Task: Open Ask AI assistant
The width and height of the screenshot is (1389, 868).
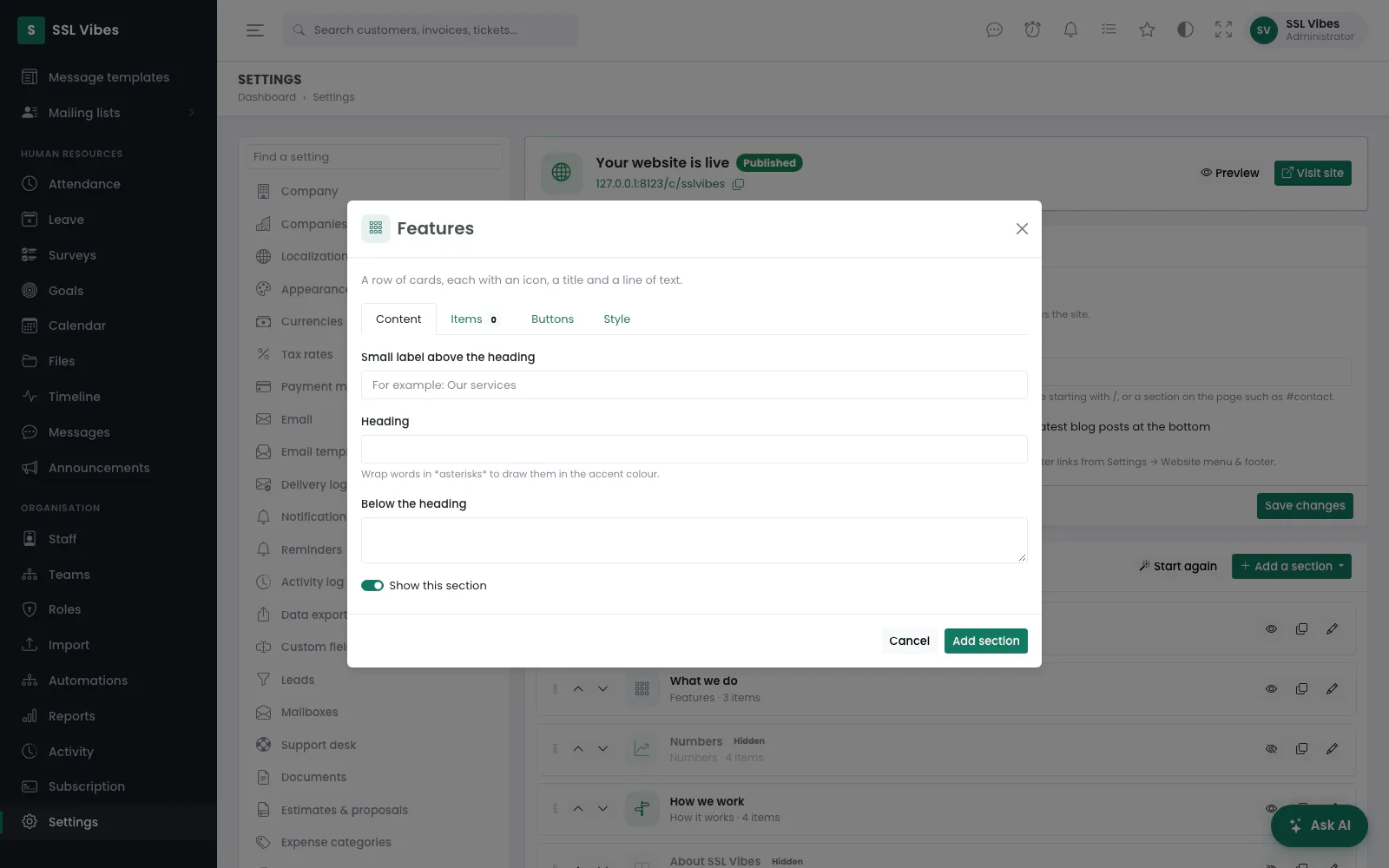Action: (x=1320, y=825)
